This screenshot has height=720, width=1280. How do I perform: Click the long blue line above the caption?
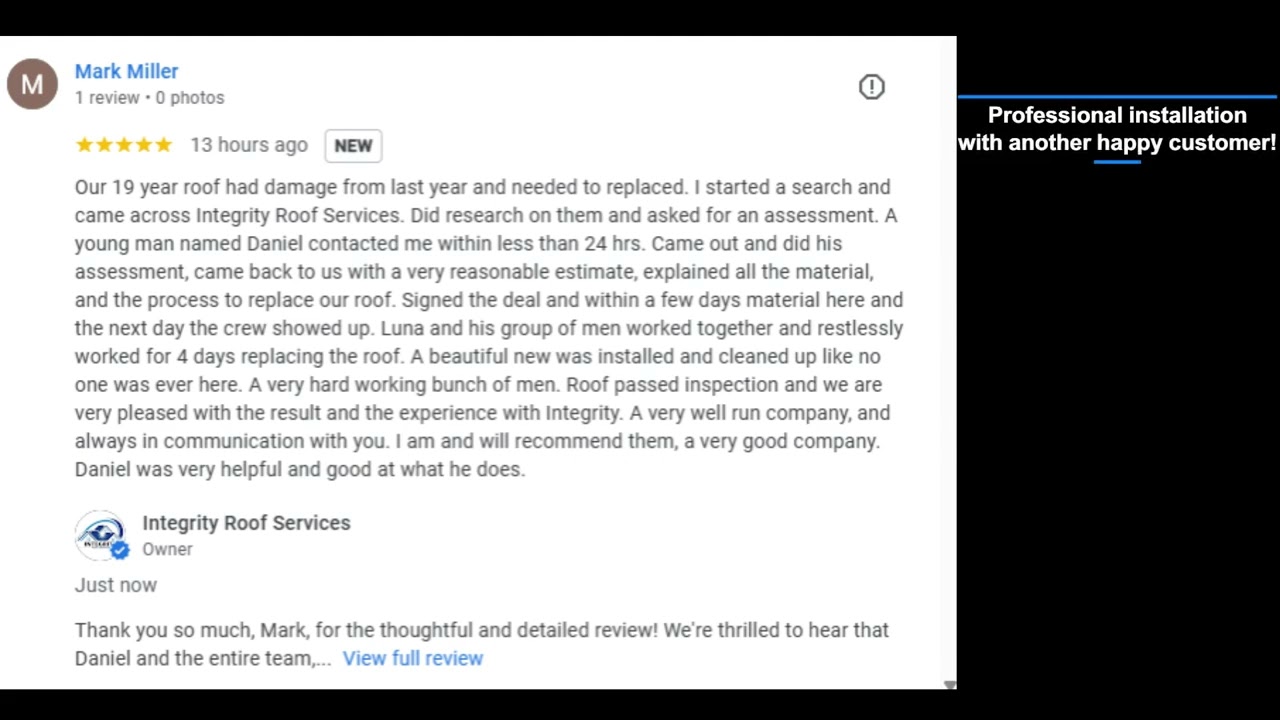coord(1117,97)
